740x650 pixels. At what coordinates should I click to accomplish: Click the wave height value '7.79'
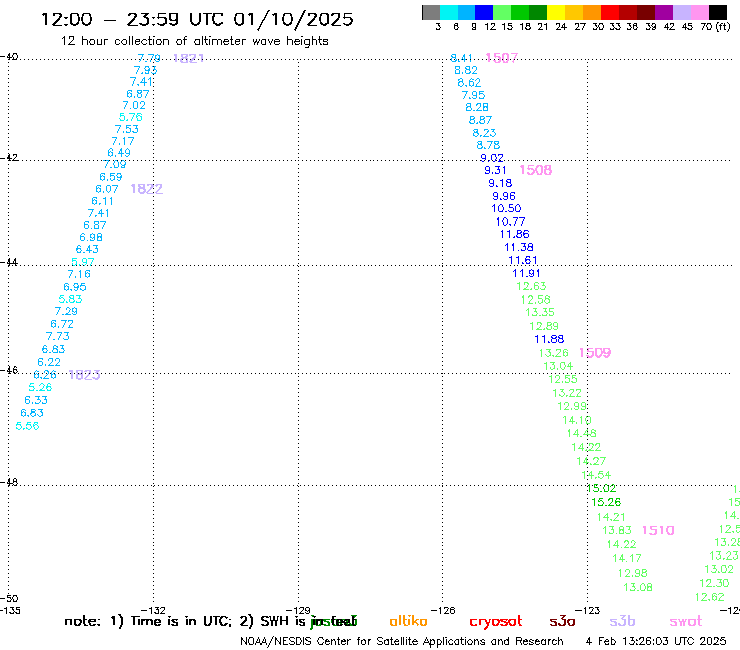click(x=149, y=58)
